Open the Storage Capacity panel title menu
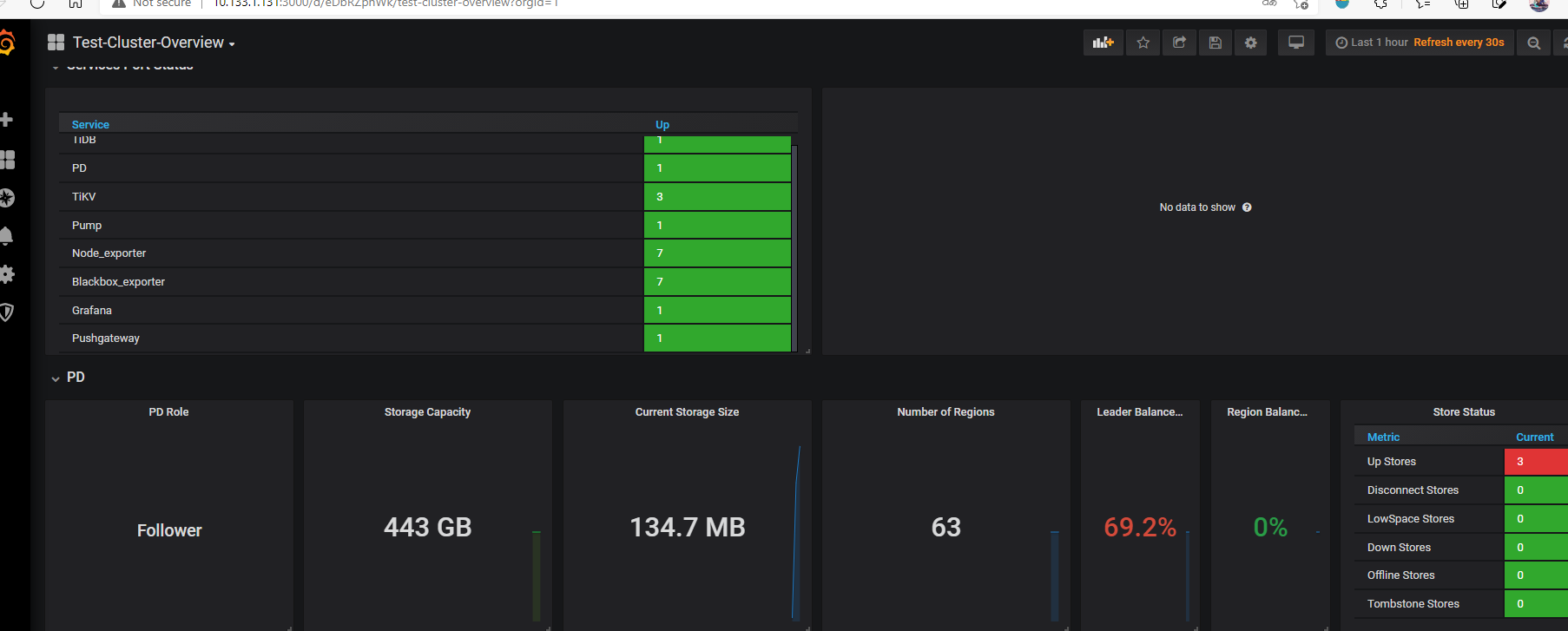The width and height of the screenshot is (1568, 631). click(x=427, y=412)
